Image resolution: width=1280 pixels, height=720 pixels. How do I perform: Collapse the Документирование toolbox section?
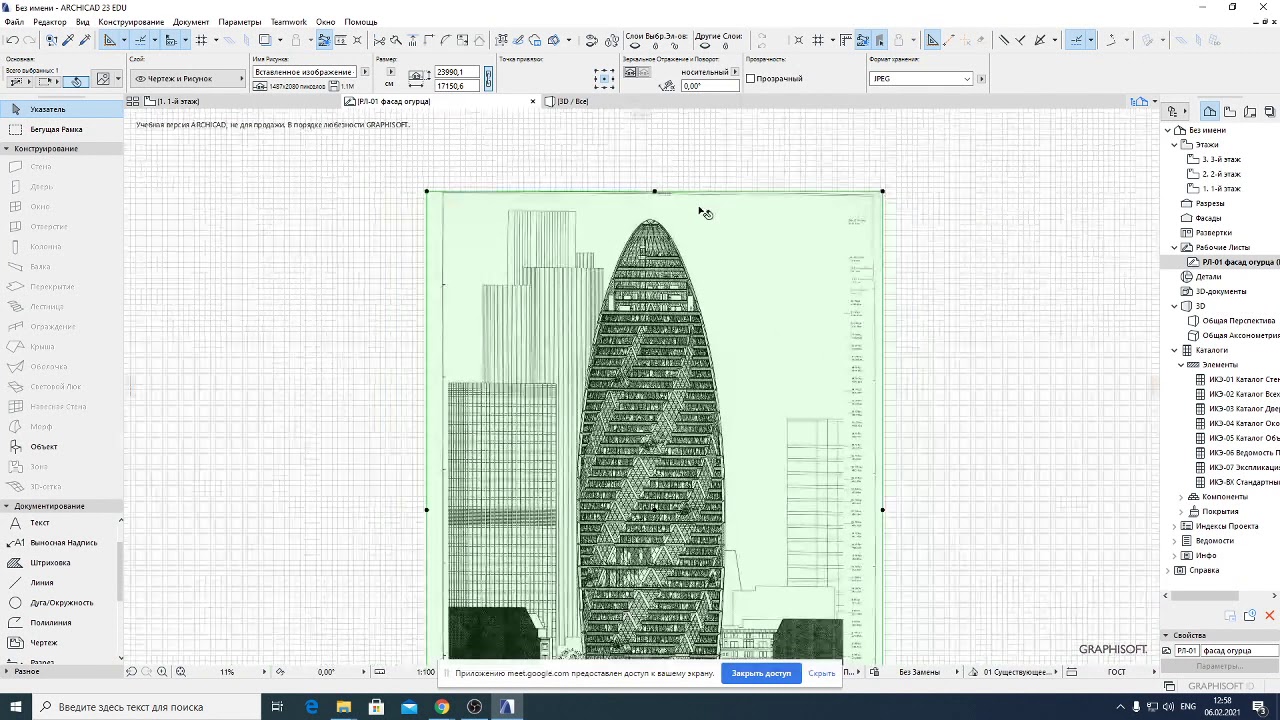(6, 506)
